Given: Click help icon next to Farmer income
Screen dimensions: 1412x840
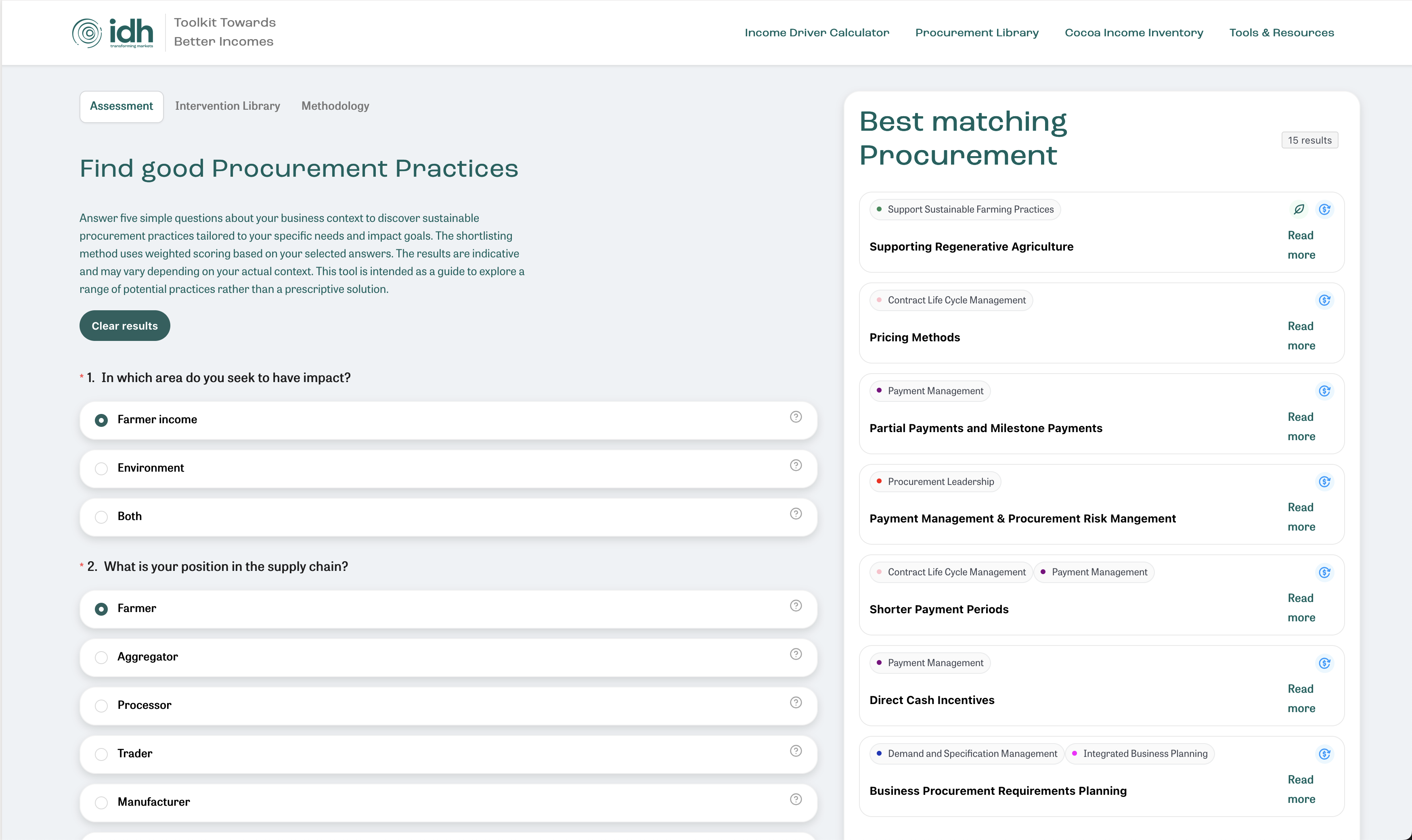Looking at the screenshot, I should pos(796,417).
